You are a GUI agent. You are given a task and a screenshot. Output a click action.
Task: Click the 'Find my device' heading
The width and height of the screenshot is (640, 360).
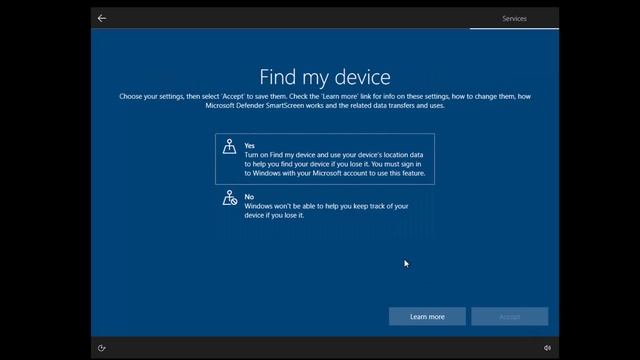325,77
